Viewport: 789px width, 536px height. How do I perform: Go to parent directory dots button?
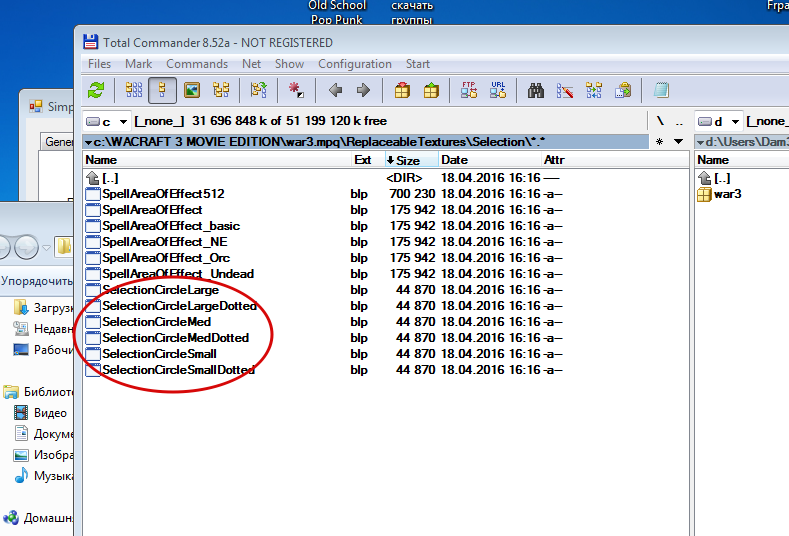click(x=679, y=121)
